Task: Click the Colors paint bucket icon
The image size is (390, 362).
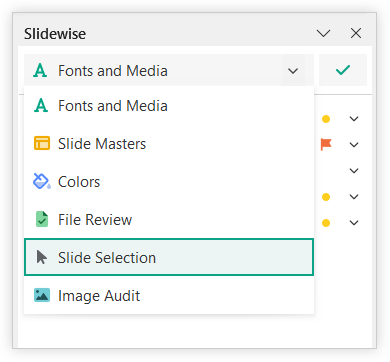Action: point(42,181)
